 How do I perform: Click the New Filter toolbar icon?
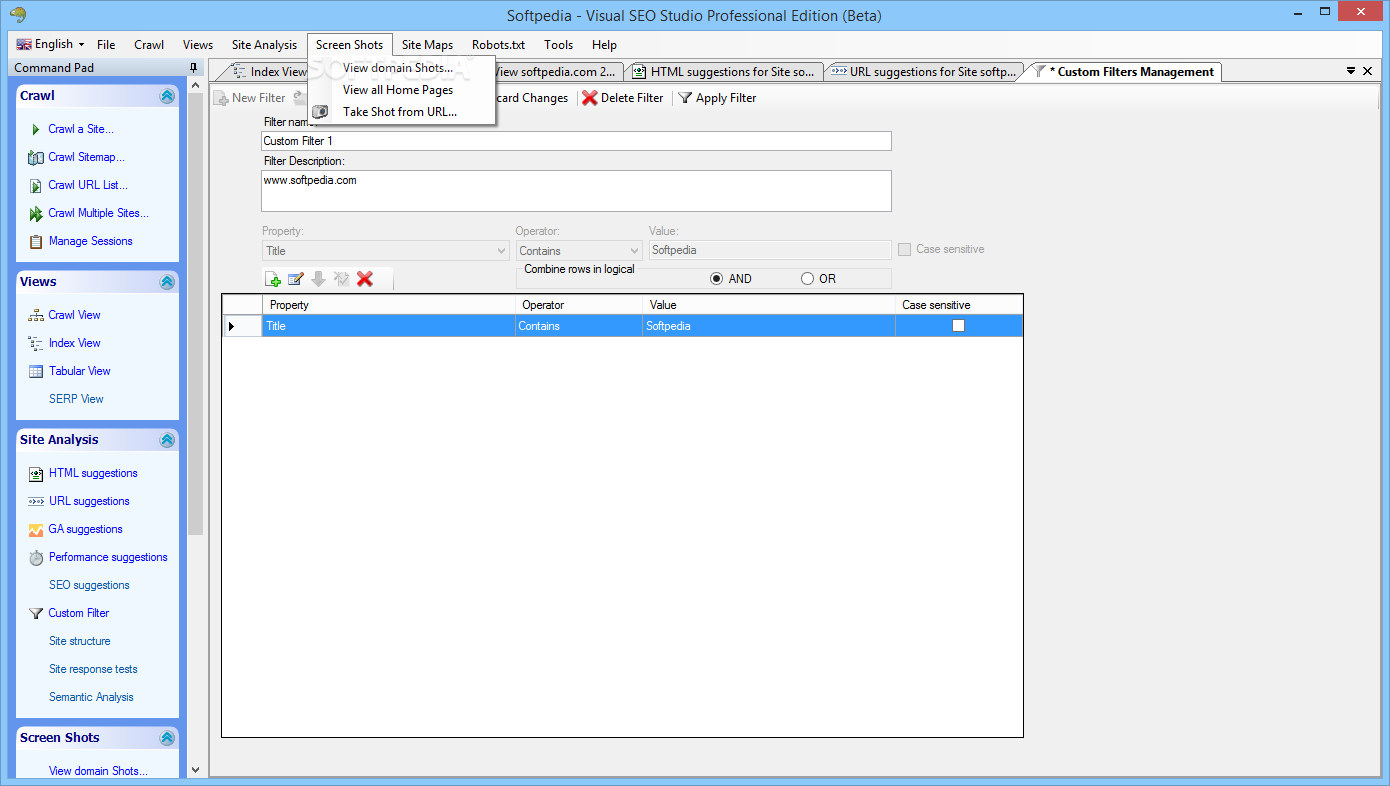coord(221,98)
